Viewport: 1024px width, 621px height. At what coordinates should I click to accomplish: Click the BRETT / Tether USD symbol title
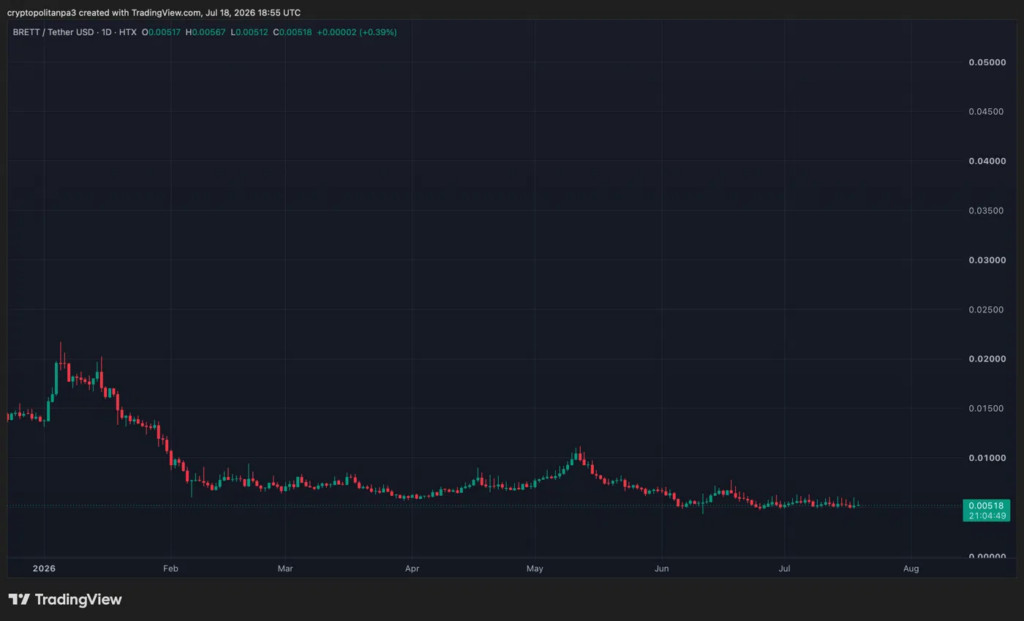pyautogui.click(x=54, y=32)
